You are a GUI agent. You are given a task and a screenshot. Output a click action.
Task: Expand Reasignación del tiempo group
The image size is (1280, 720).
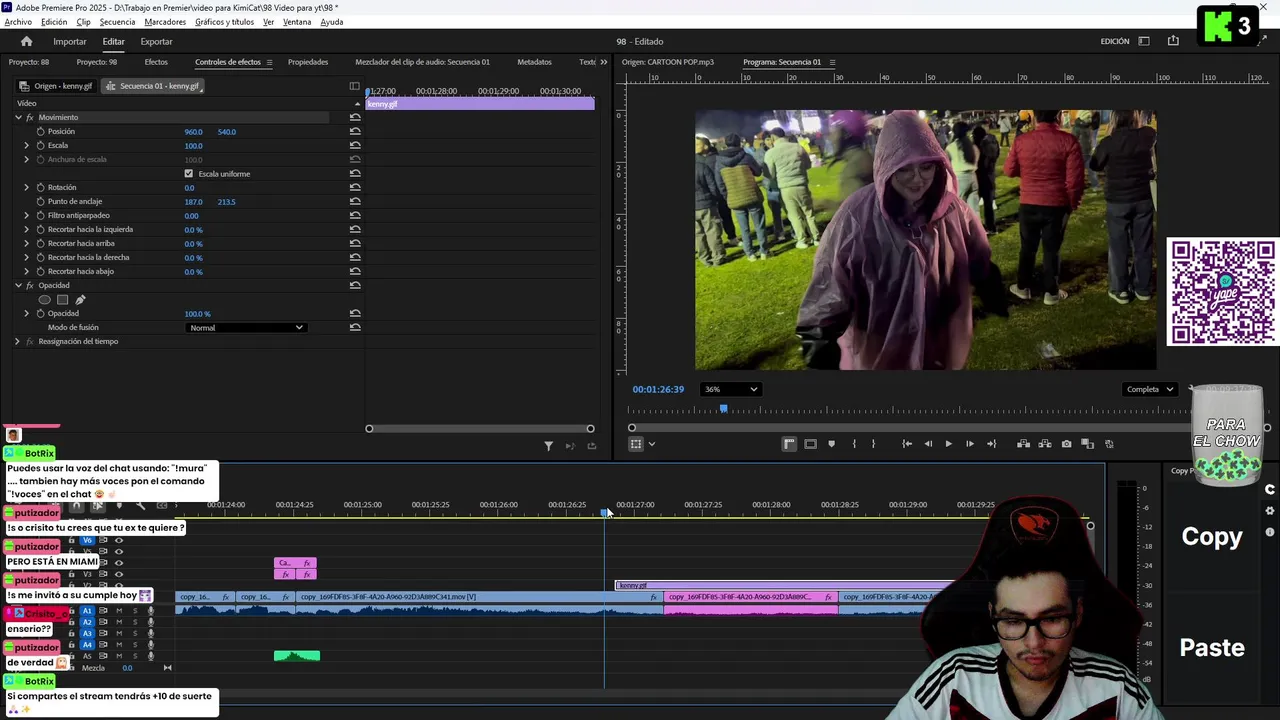(17, 341)
